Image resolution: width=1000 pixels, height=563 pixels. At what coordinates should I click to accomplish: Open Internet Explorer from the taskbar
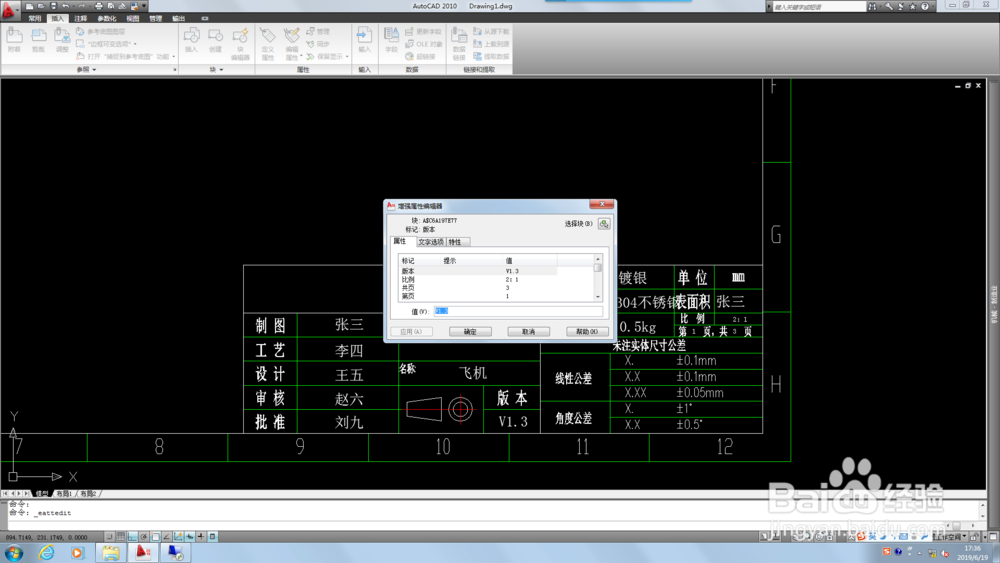point(47,553)
